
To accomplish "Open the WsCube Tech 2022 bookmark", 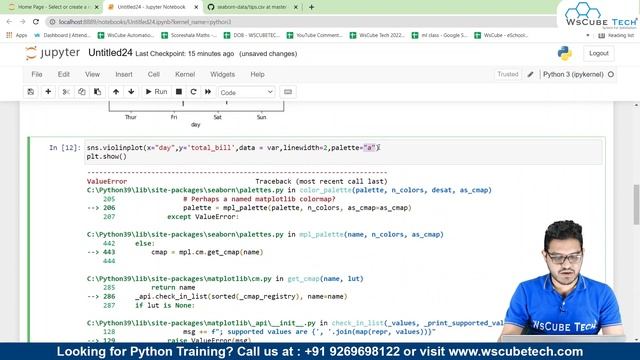I will coord(378,36).
